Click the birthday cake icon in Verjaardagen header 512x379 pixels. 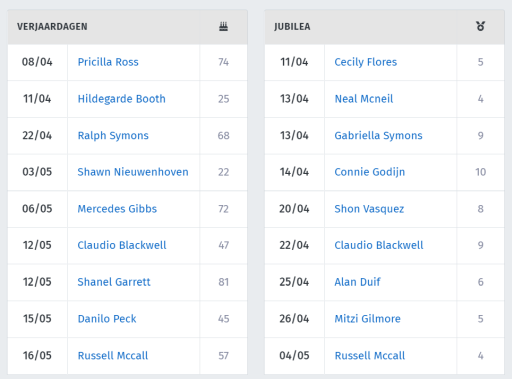(223, 26)
